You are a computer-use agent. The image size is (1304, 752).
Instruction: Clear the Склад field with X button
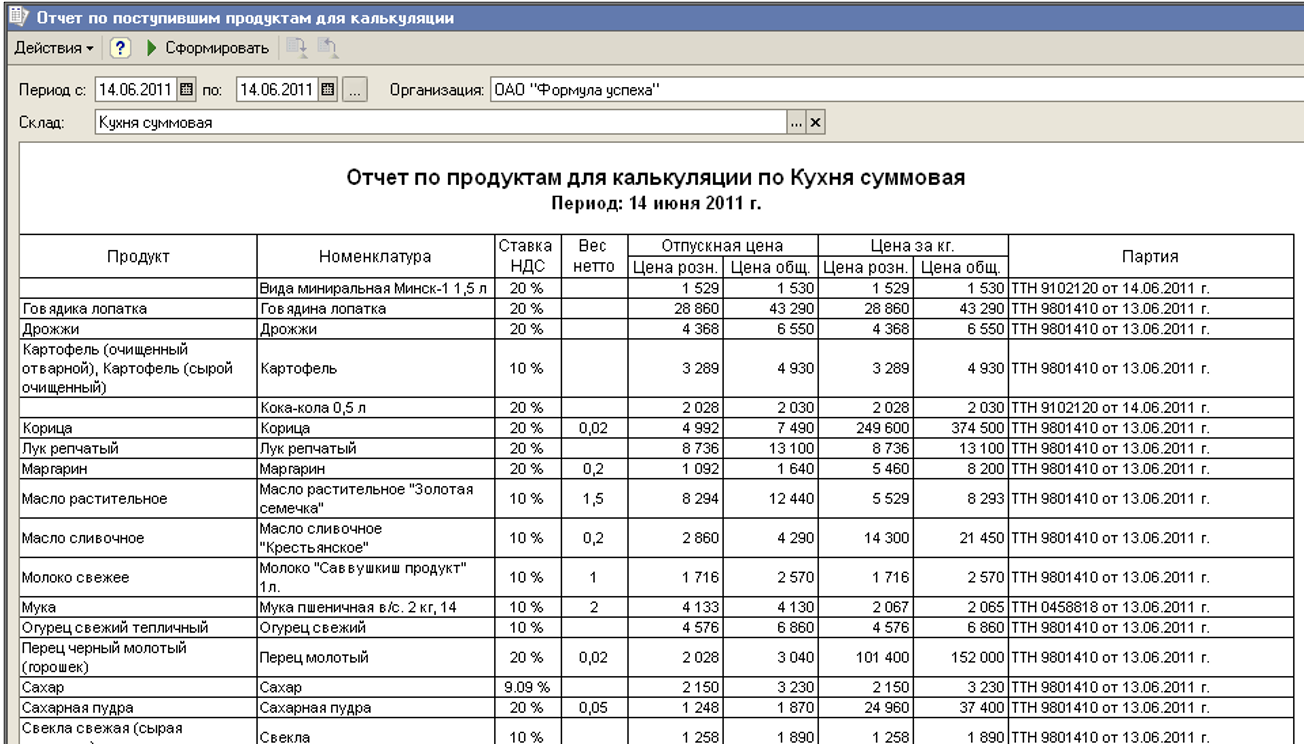tap(815, 123)
